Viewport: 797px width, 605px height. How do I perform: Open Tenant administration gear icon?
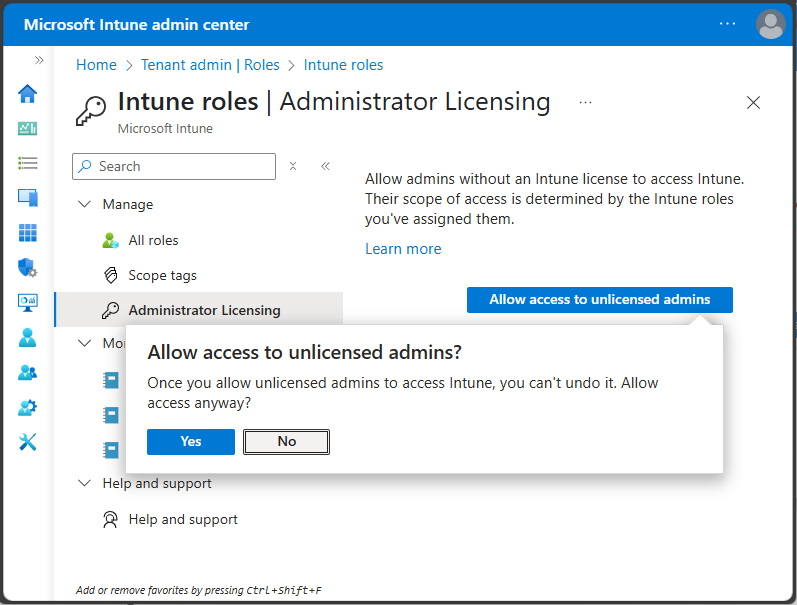coord(27,408)
